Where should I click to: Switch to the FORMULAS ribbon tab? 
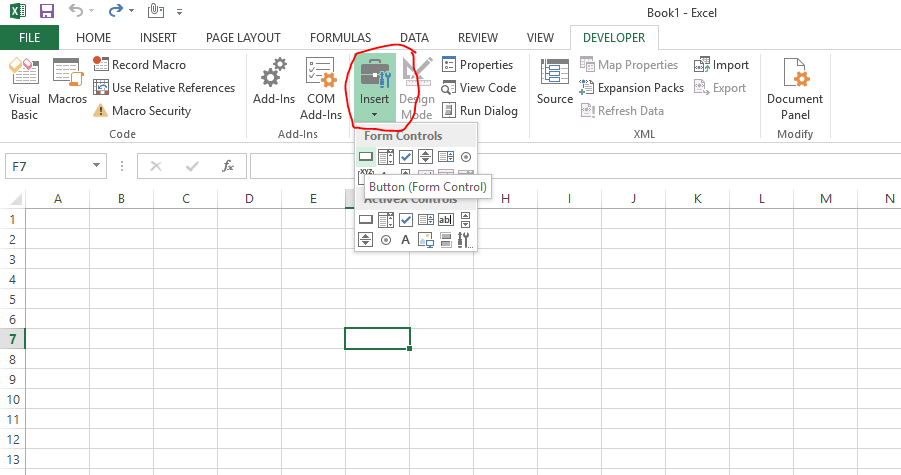340,38
